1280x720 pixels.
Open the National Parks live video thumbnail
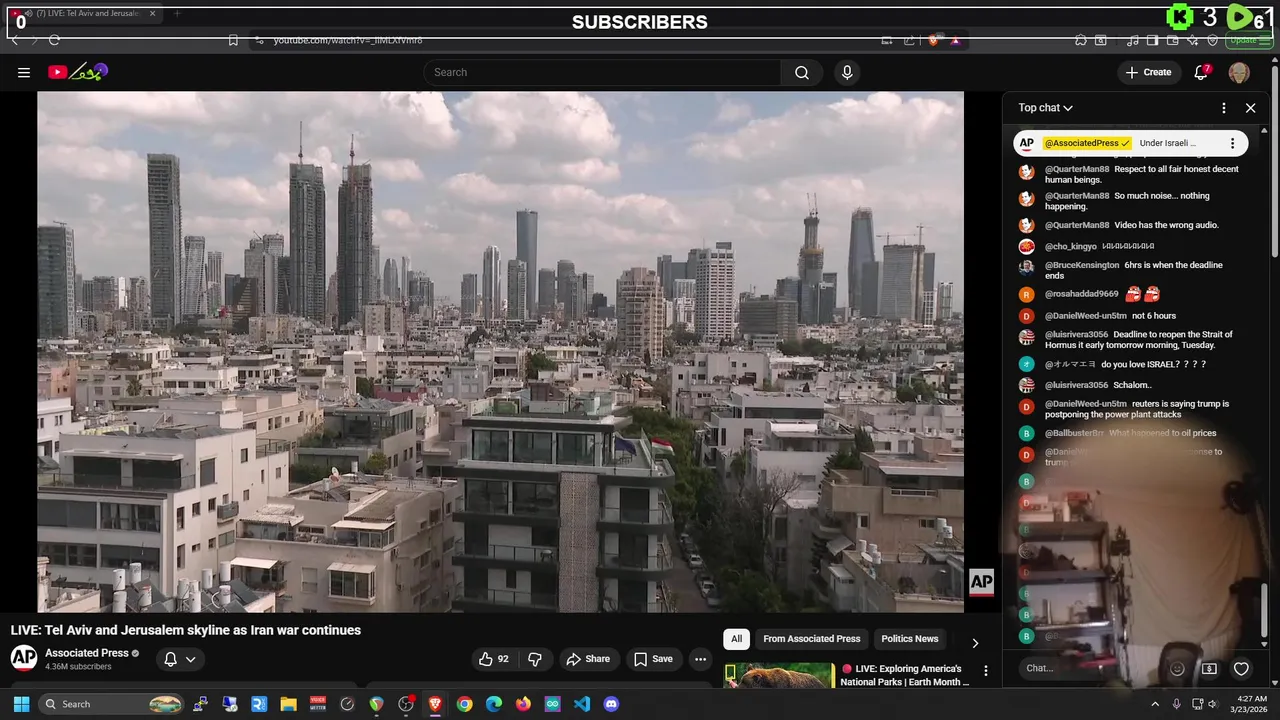coord(779,676)
